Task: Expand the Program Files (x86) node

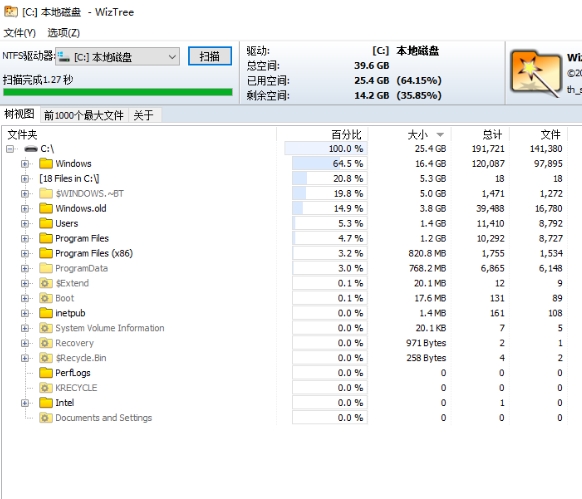Action: [x=25, y=254]
